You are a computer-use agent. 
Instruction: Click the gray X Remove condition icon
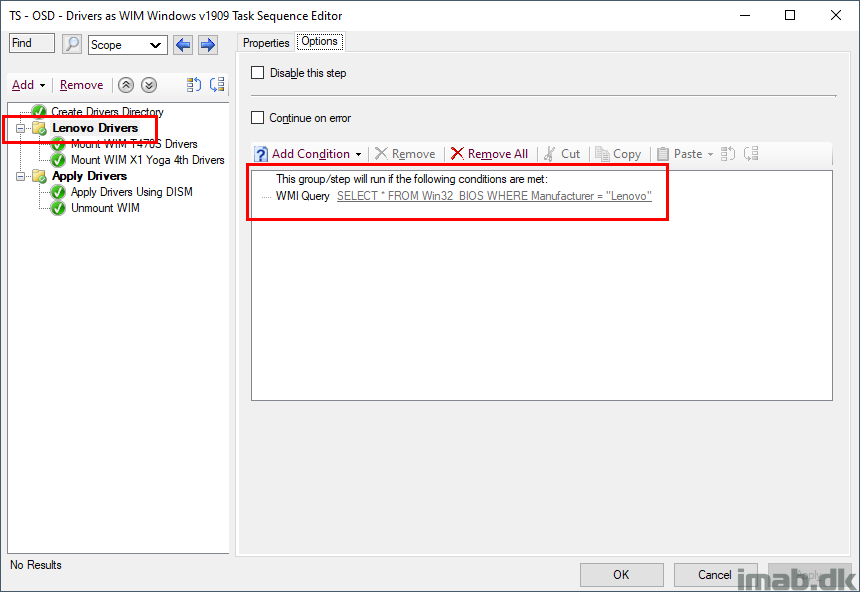(x=381, y=154)
